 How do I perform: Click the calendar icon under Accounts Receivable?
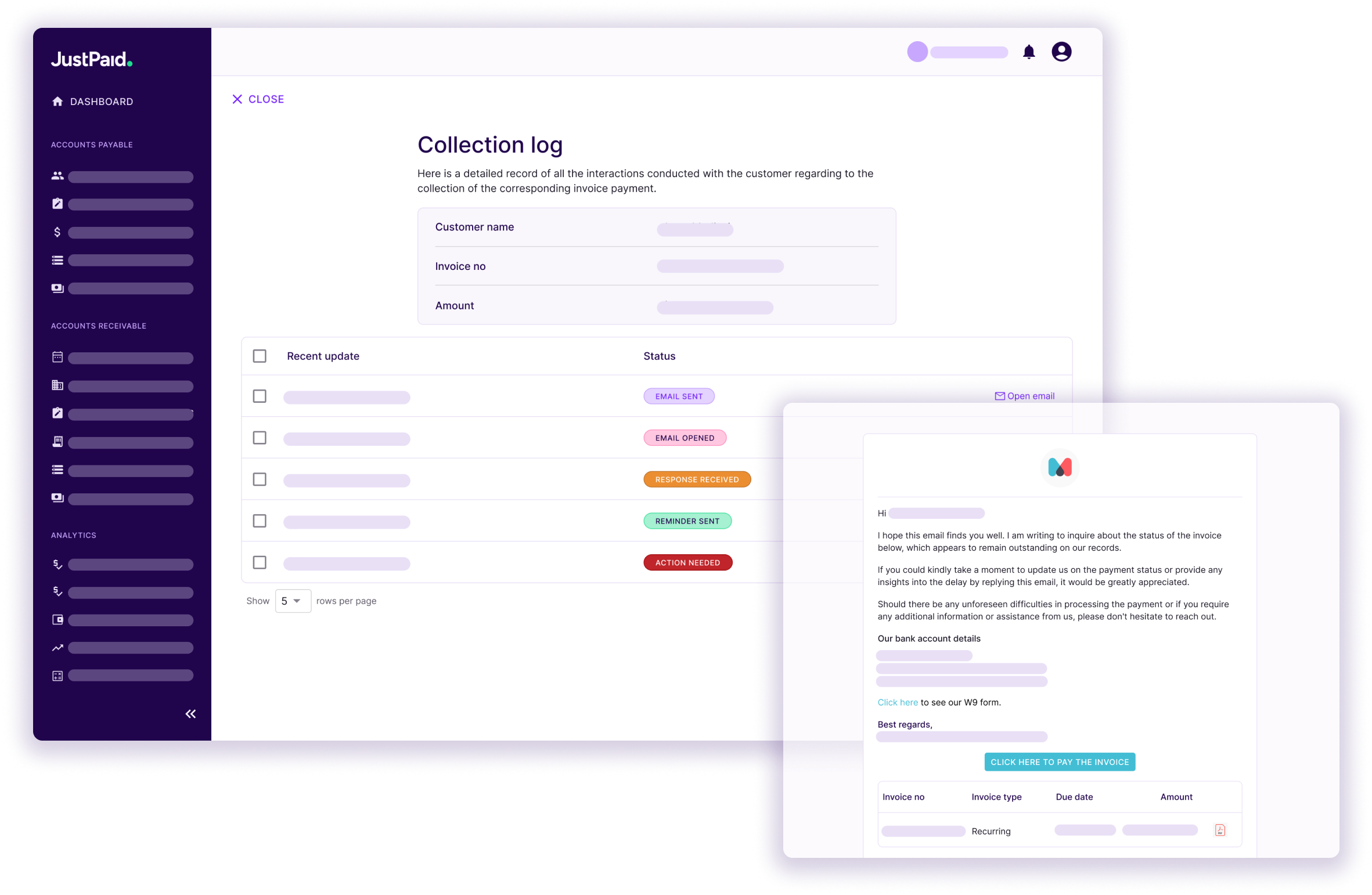57,358
